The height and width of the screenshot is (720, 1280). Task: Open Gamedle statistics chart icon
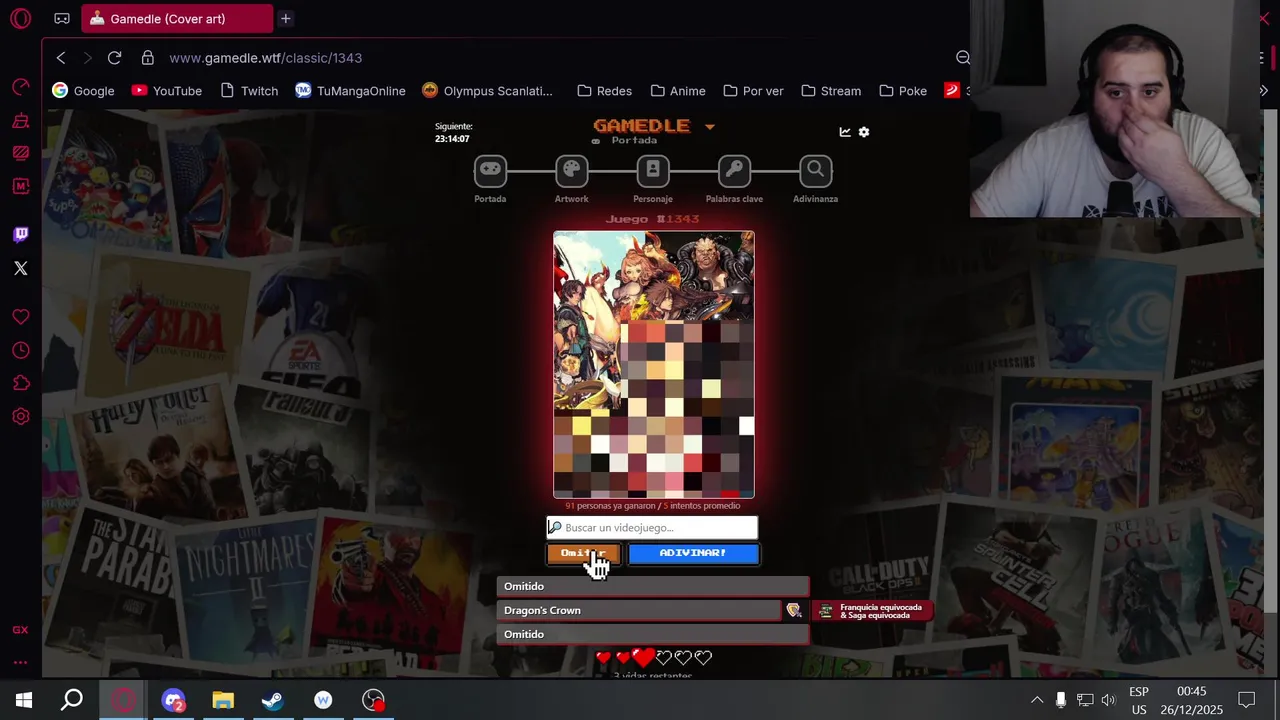(845, 132)
